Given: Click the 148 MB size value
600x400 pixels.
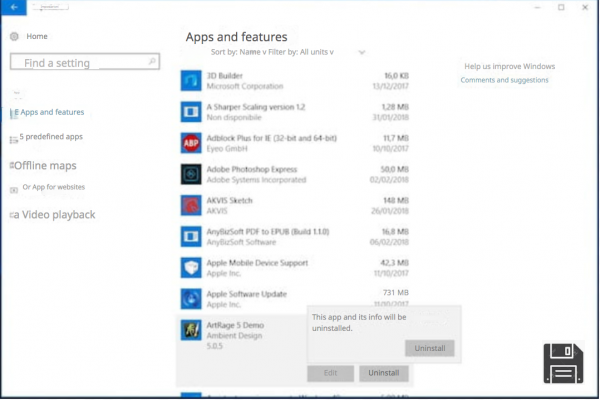Looking at the screenshot, I should pos(396,200).
